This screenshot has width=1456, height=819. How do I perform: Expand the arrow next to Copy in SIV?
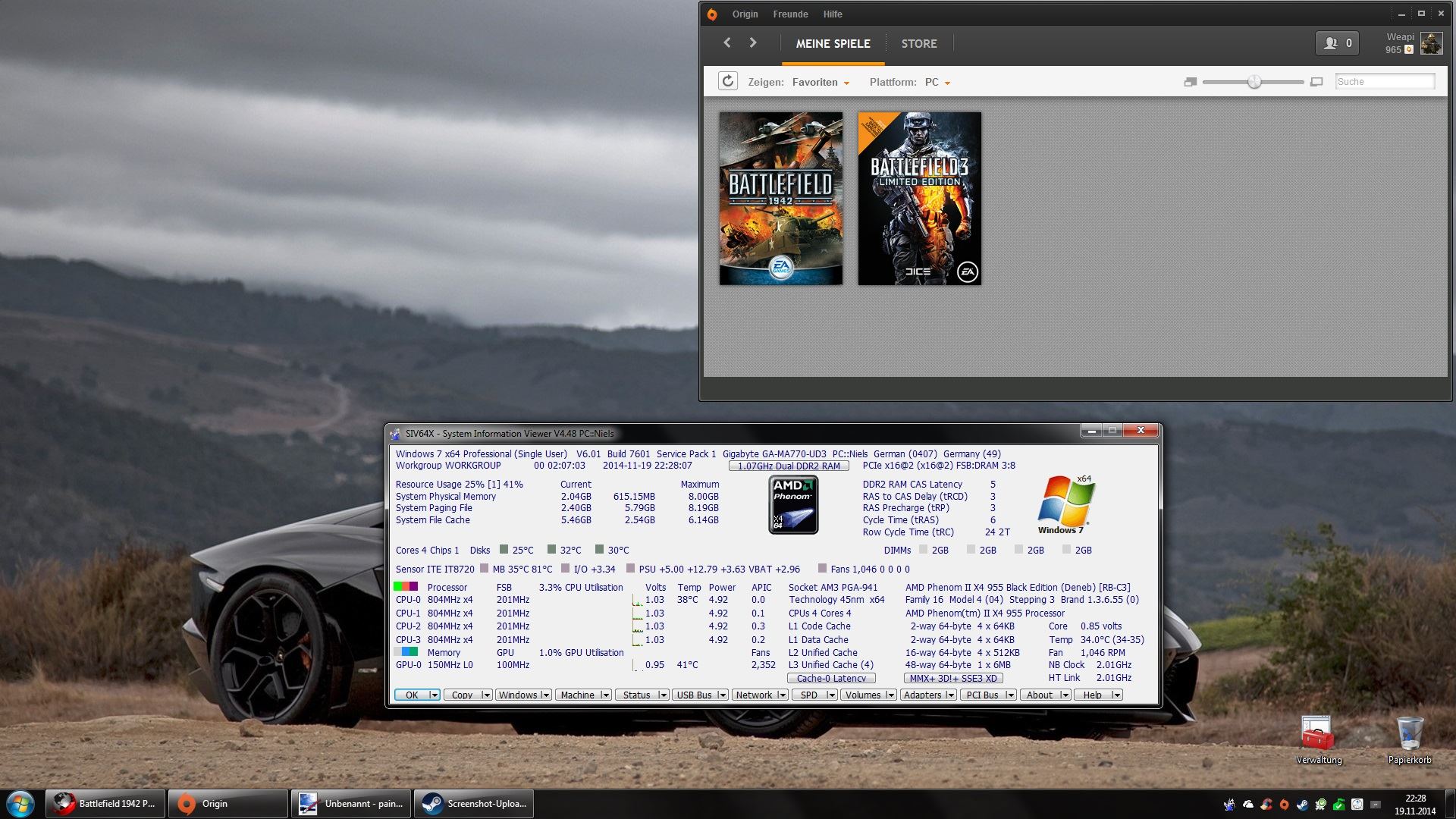tap(486, 695)
